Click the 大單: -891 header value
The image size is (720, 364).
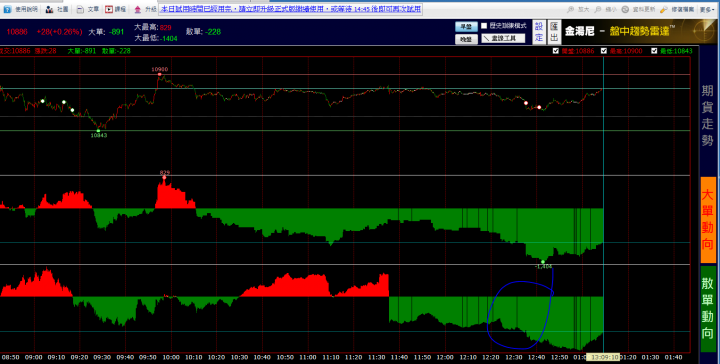[107, 32]
